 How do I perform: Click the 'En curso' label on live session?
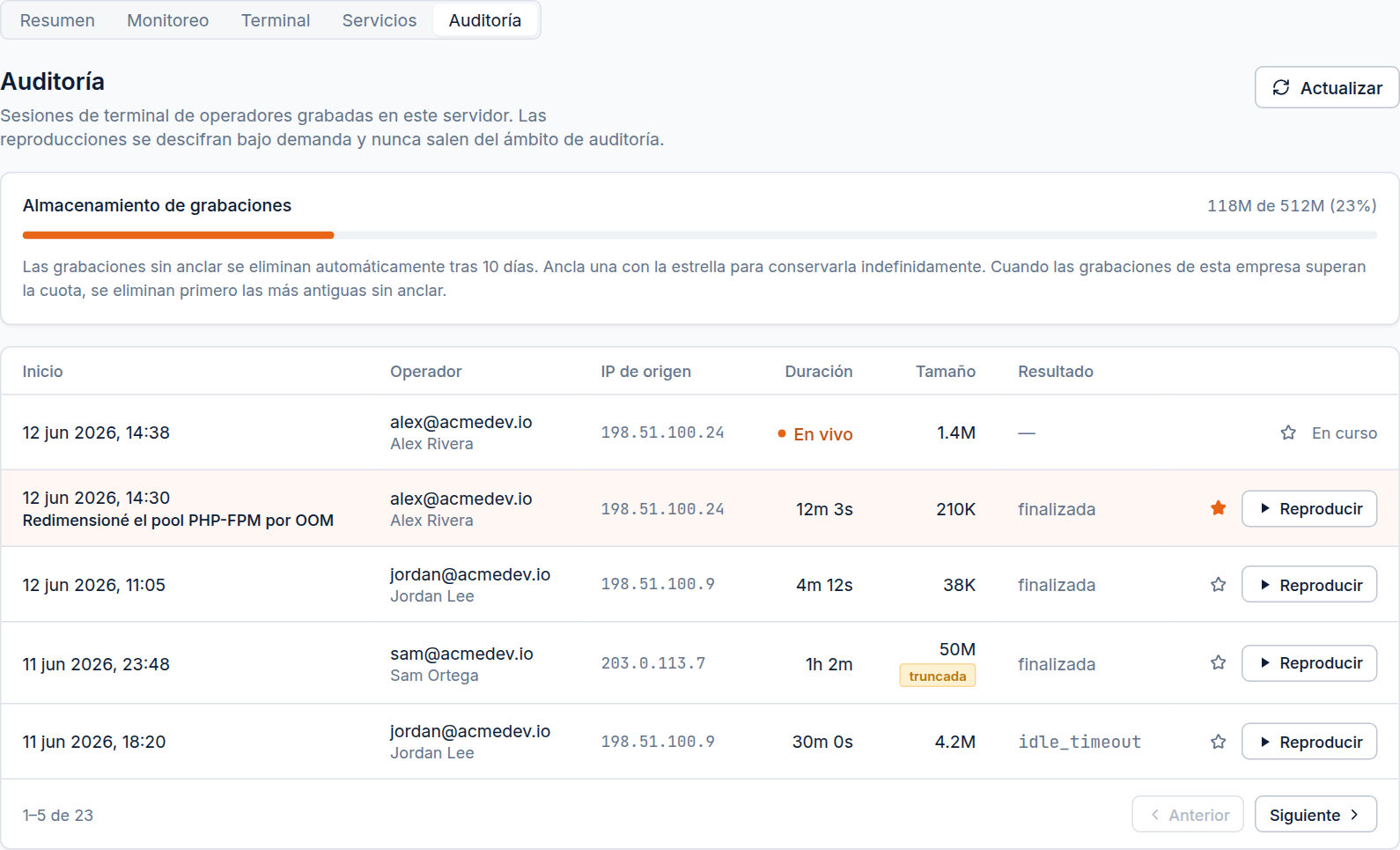[x=1345, y=432]
